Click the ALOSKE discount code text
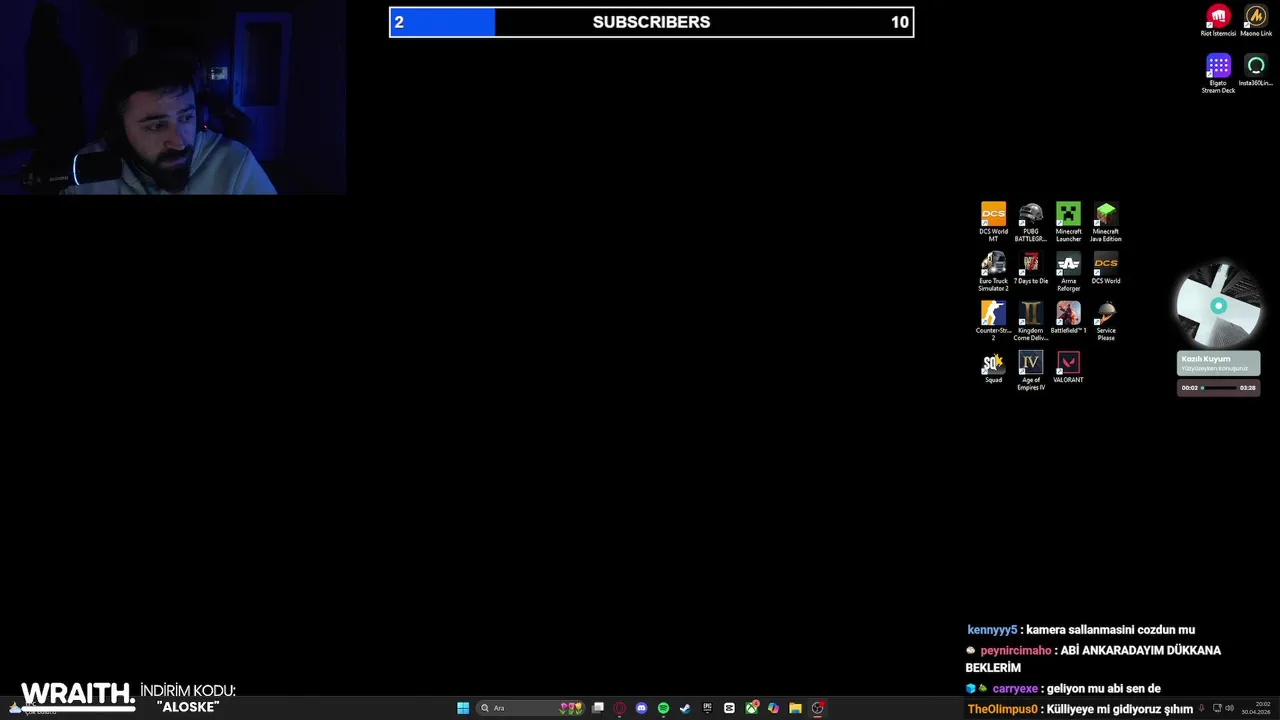Image resolution: width=1280 pixels, height=720 pixels. point(188,707)
